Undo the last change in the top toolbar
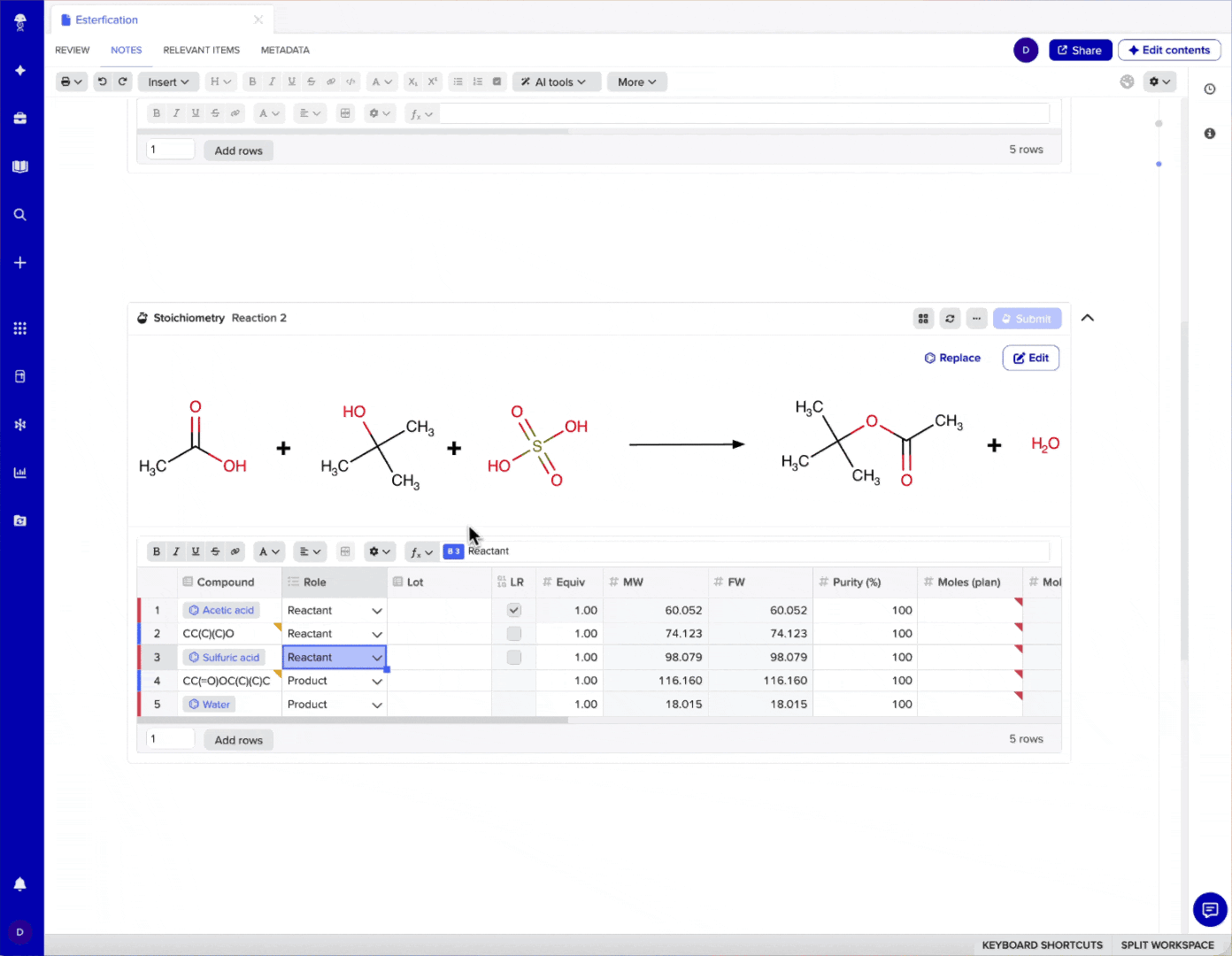Viewport: 1232px width, 956px height. pos(102,81)
